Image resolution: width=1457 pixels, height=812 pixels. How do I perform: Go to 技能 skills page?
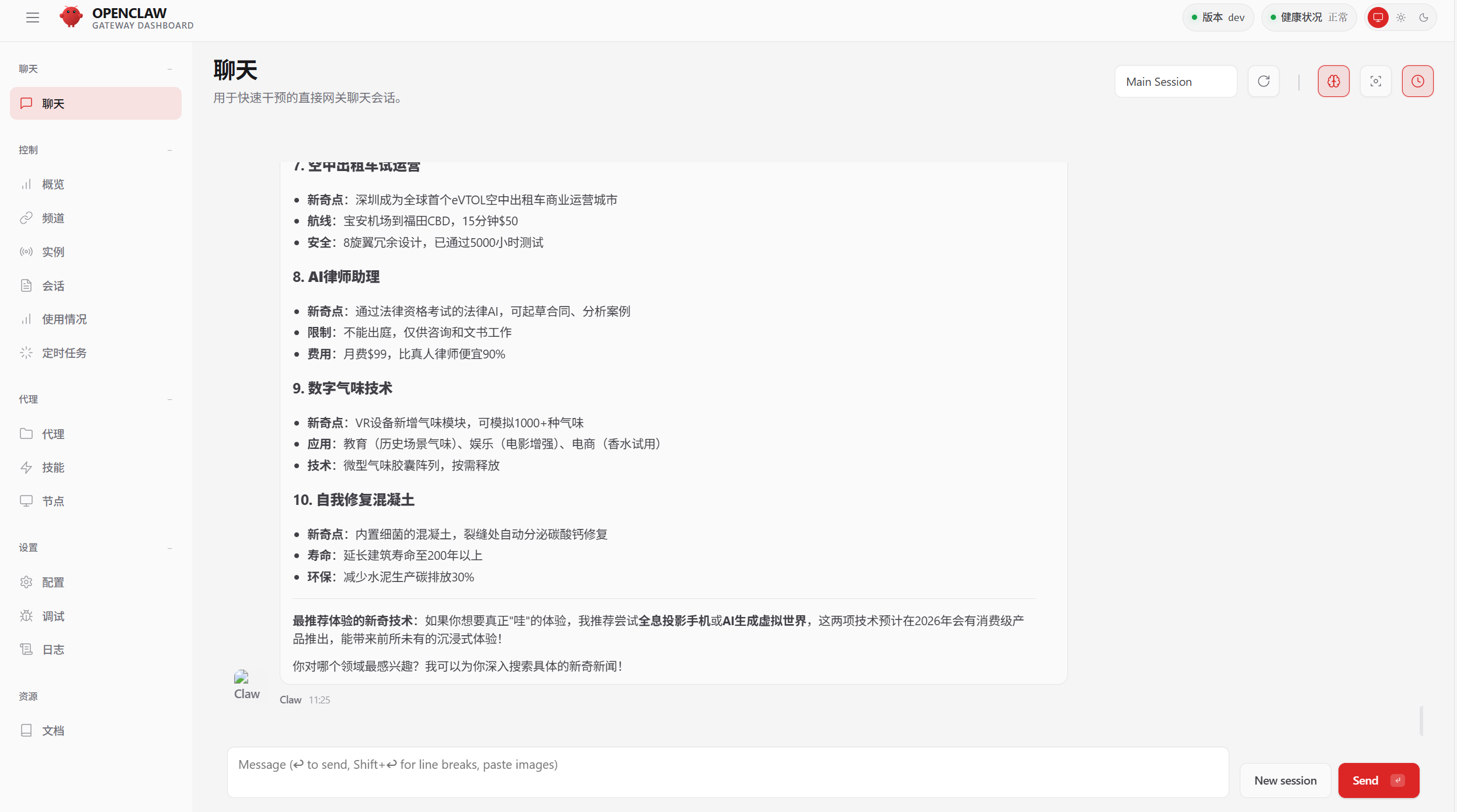pyautogui.click(x=53, y=467)
